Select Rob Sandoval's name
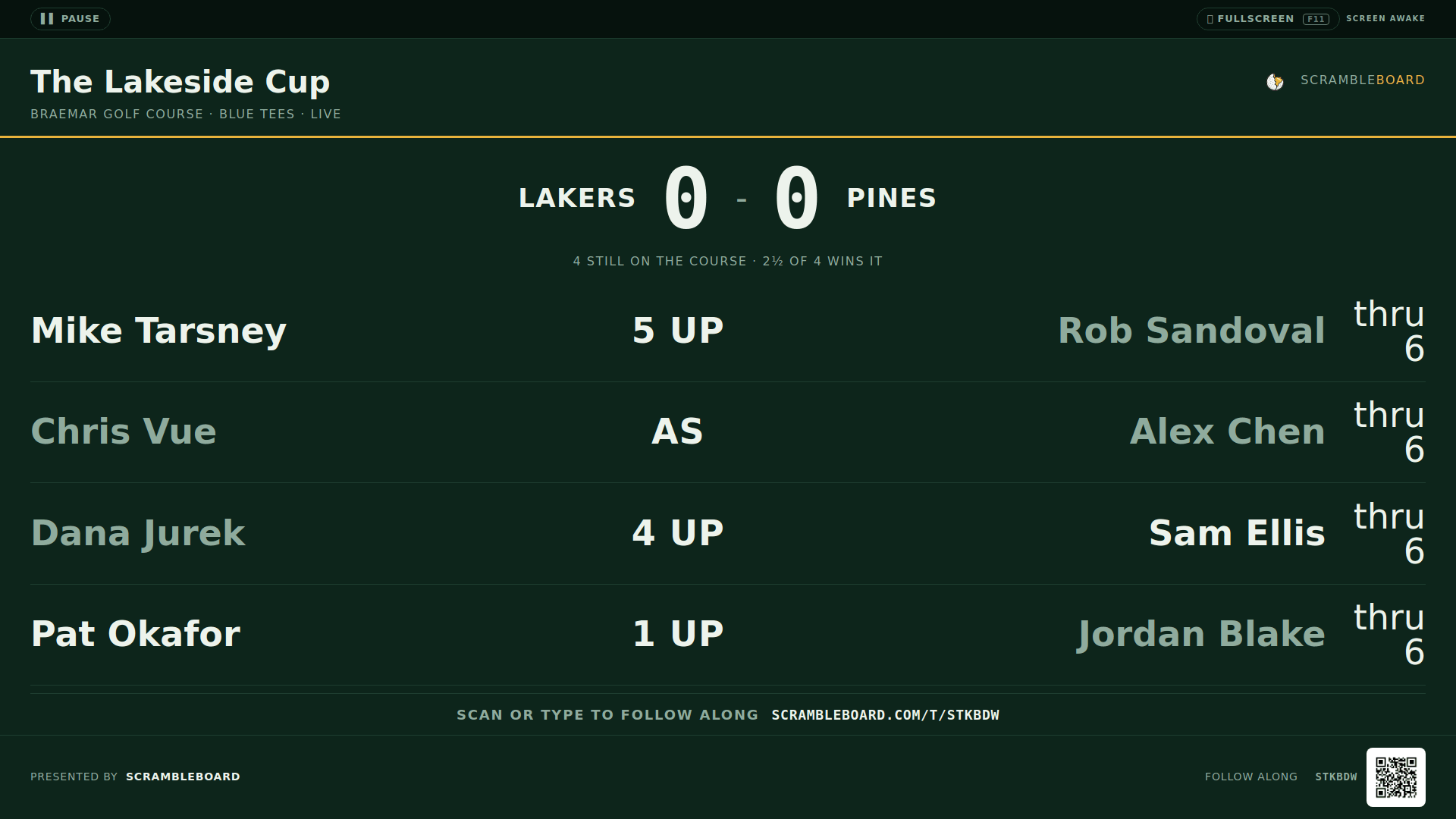Viewport: 1456px width, 819px height. pos(1191,331)
